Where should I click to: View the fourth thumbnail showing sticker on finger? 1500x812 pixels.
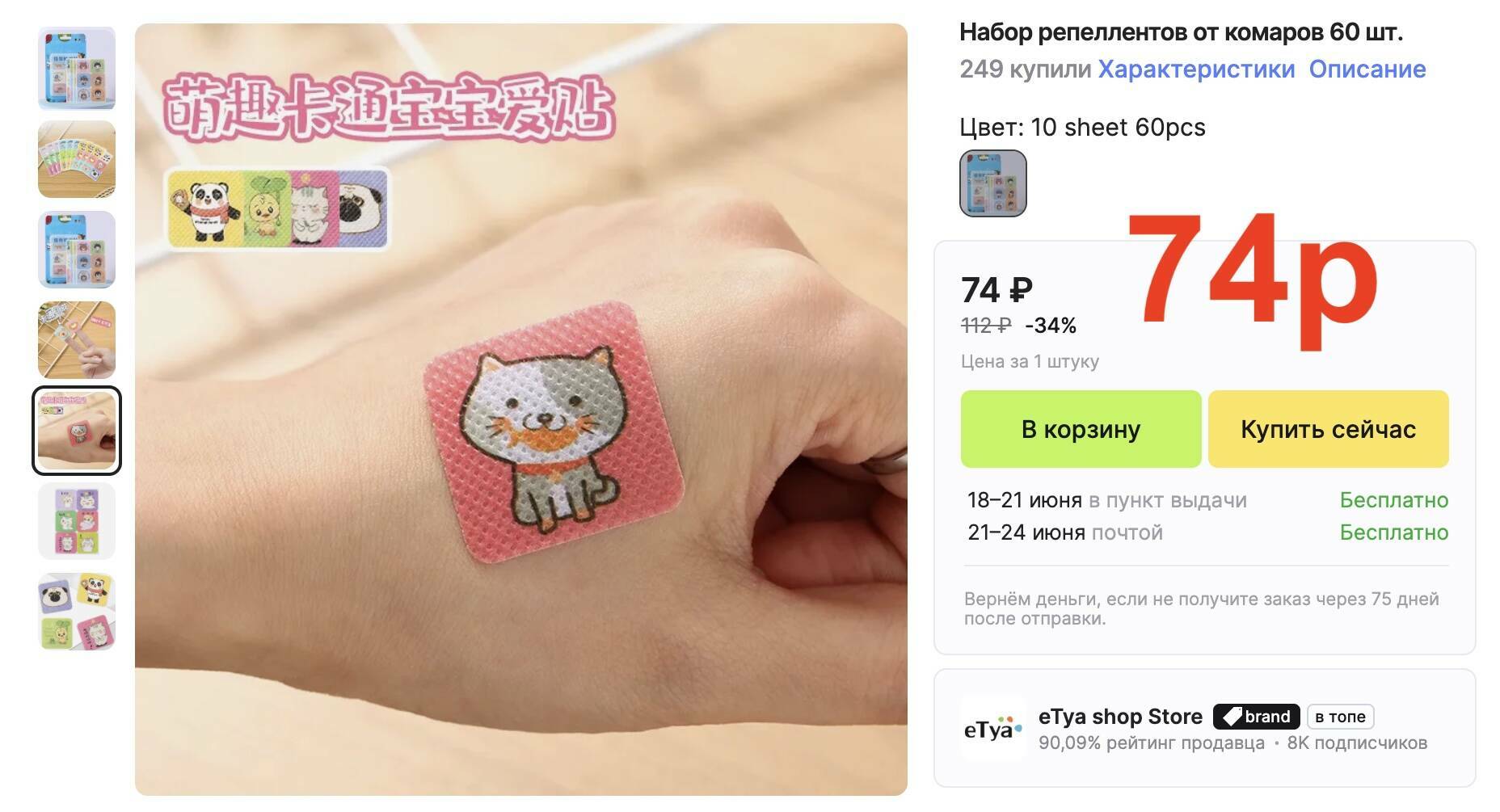pos(77,340)
